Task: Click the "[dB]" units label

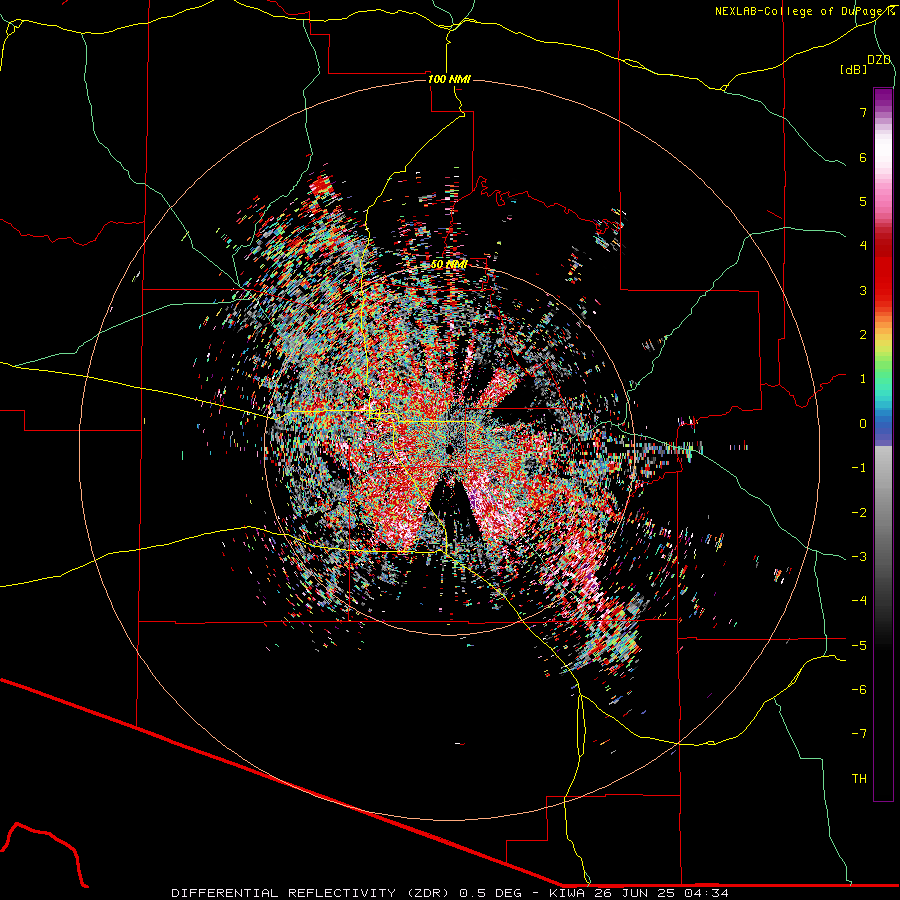Action: click(854, 69)
